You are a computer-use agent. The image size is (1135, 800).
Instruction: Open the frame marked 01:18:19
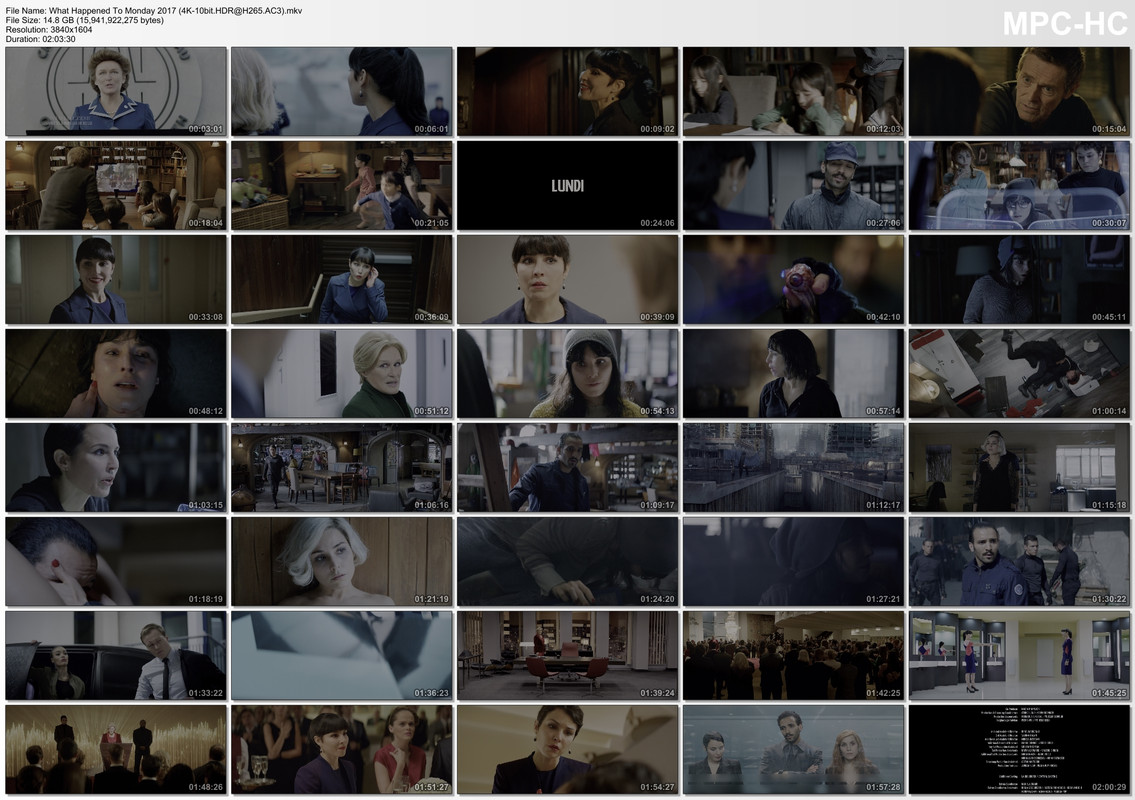116,562
